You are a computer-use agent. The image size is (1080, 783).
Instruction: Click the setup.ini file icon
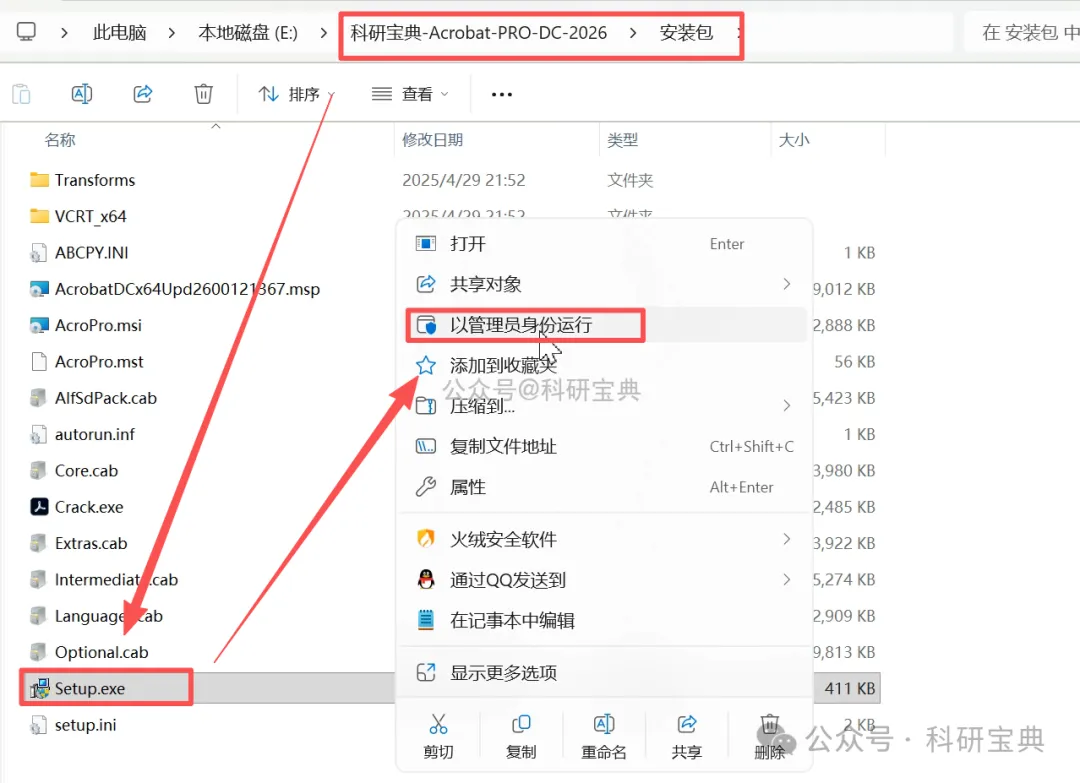[x=39, y=725]
